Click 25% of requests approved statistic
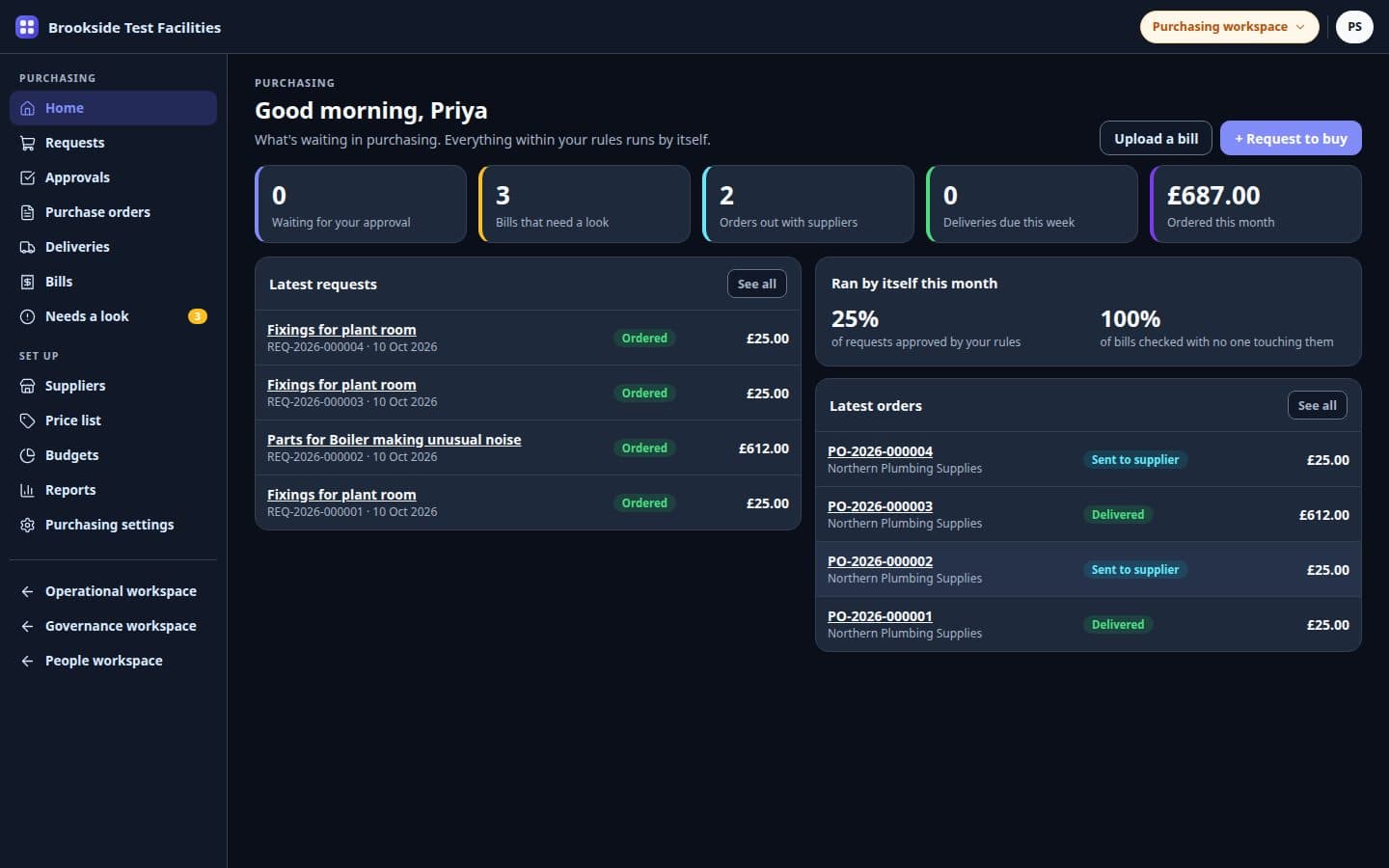1389x868 pixels. tap(926, 328)
